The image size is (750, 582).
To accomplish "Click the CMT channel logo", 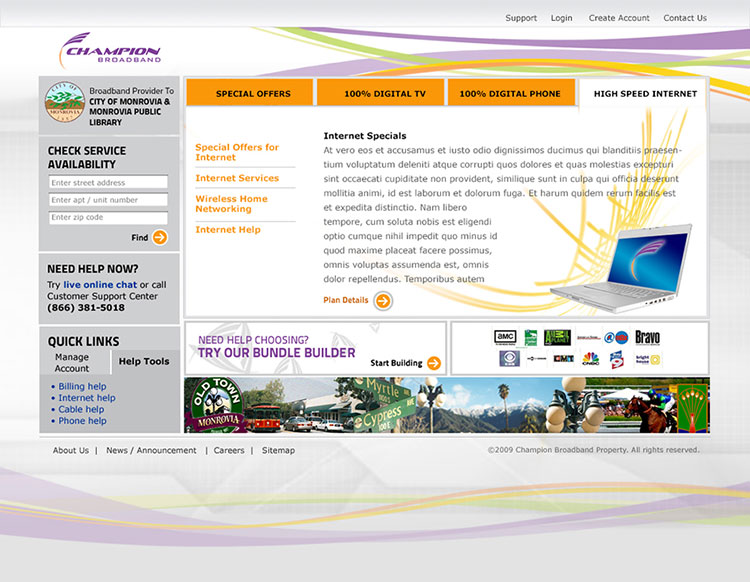I will (x=564, y=358).
